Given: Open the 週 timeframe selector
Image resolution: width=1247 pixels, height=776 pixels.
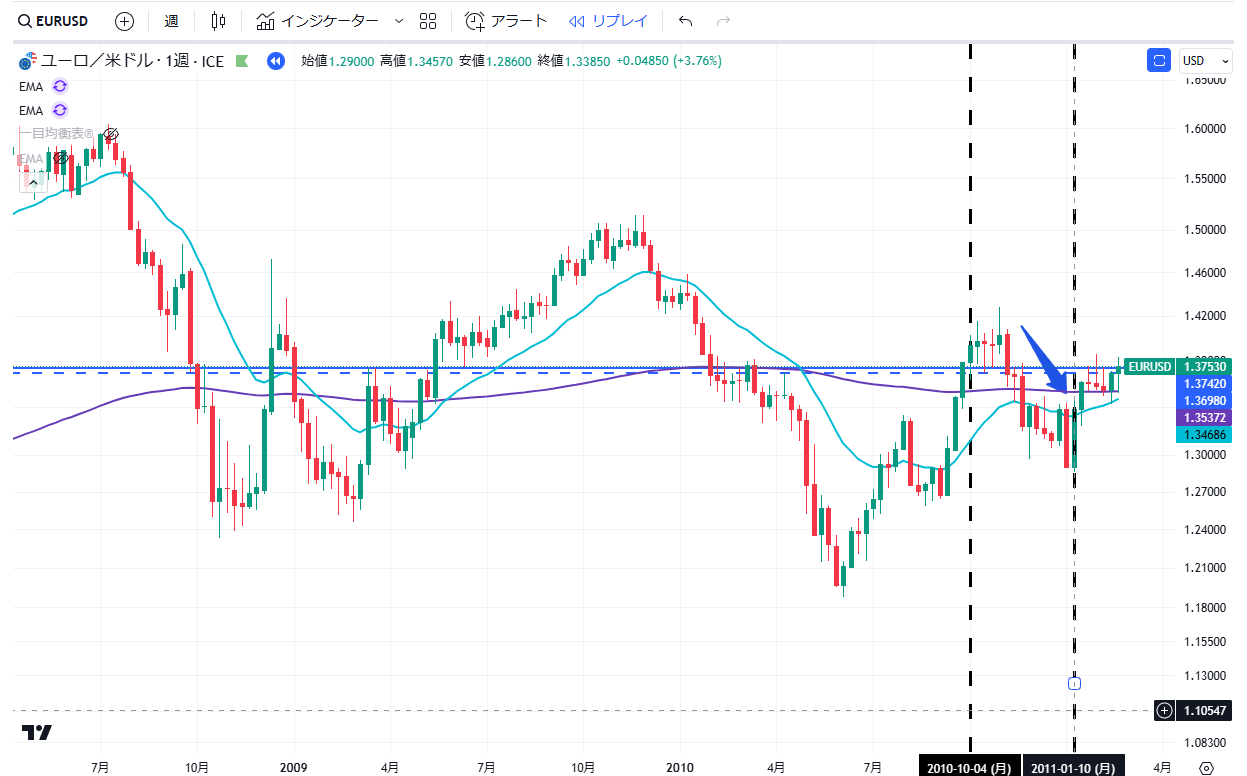Looking at the screenshot, I should point(171,21).
